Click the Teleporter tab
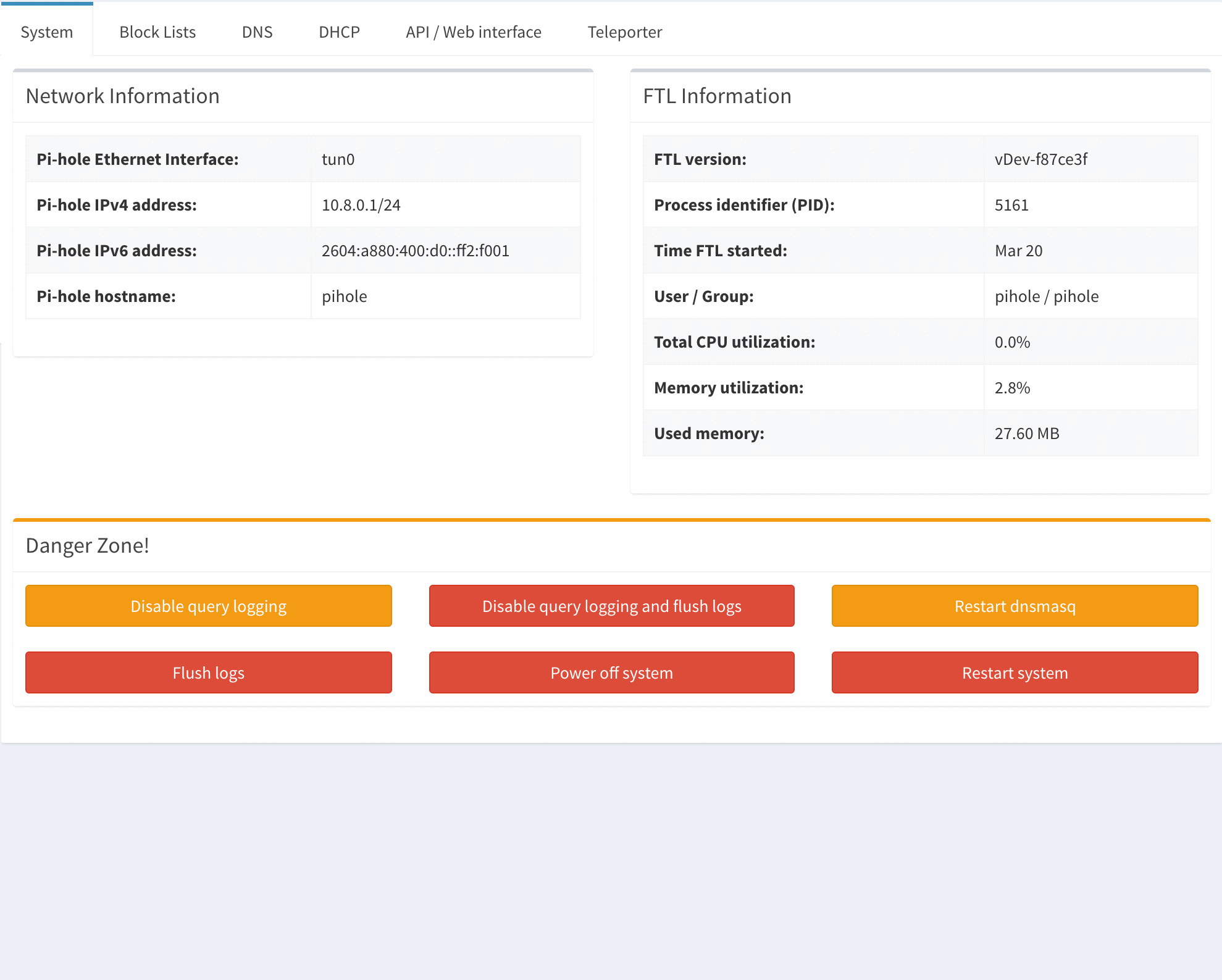The height and width of the screenshot is (980, 1222). [625, 31]
